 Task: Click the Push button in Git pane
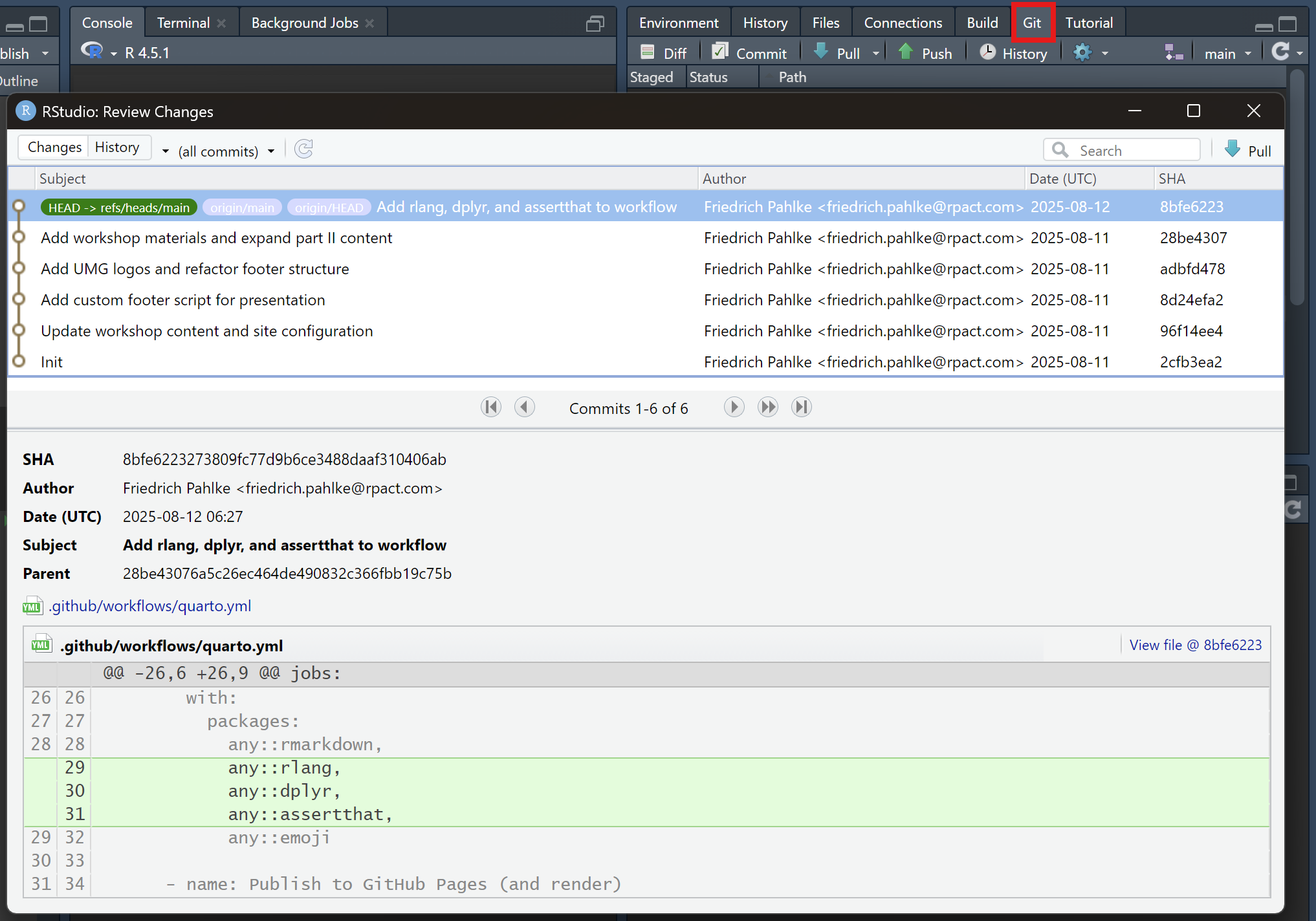point(925,53)
